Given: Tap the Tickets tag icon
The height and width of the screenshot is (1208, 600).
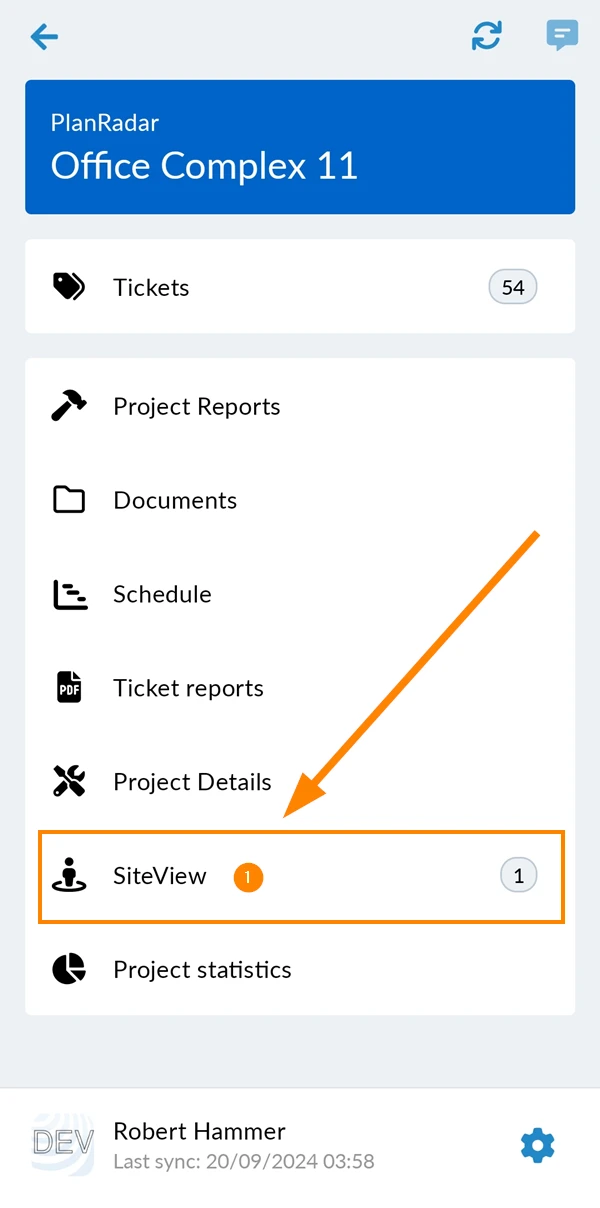Looking at the screenshot, I should (69, 287).
